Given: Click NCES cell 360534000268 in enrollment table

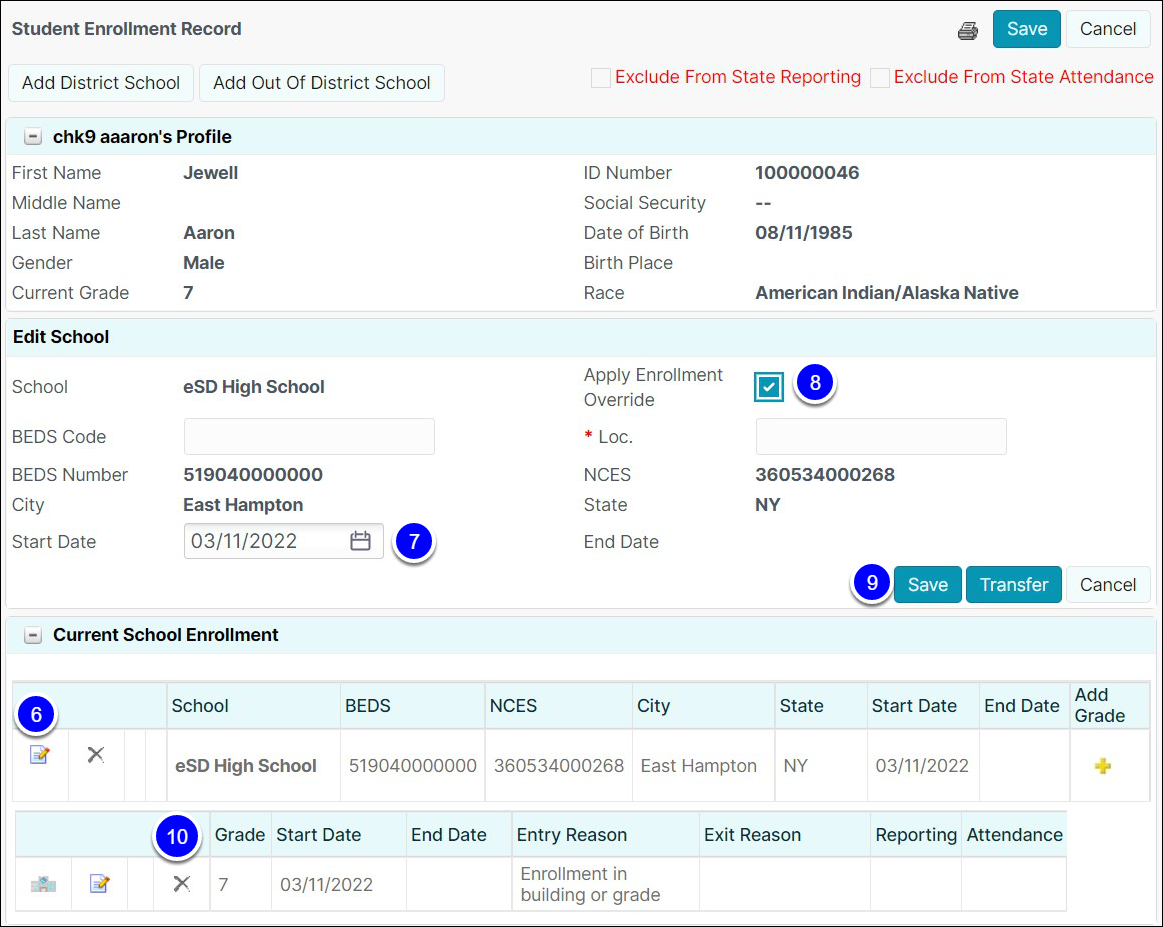Looking at the screenshot, I should tap(559, 765).
